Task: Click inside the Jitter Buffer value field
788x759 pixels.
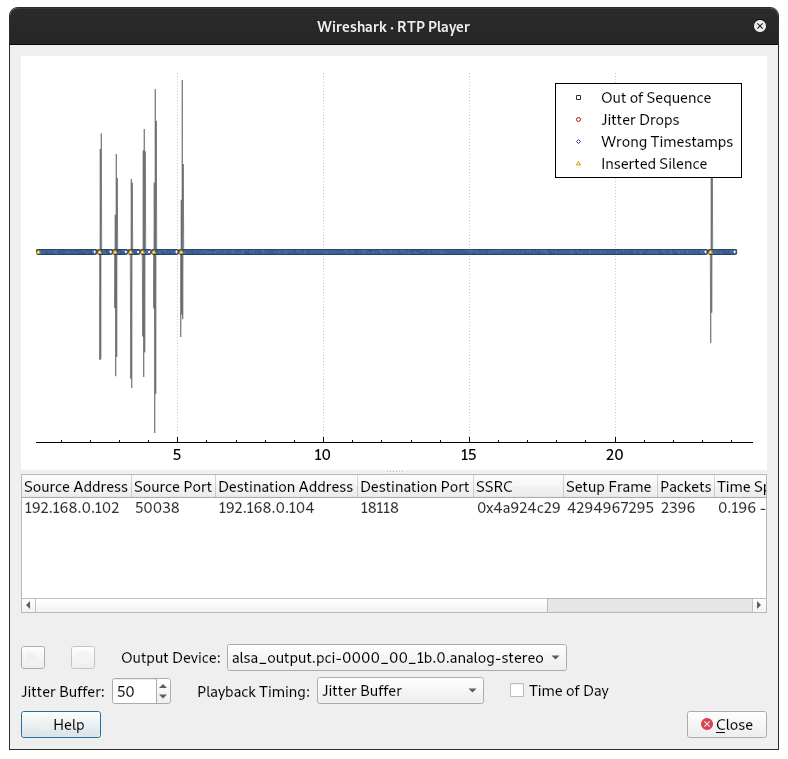Action: click(x=134, y=691)
